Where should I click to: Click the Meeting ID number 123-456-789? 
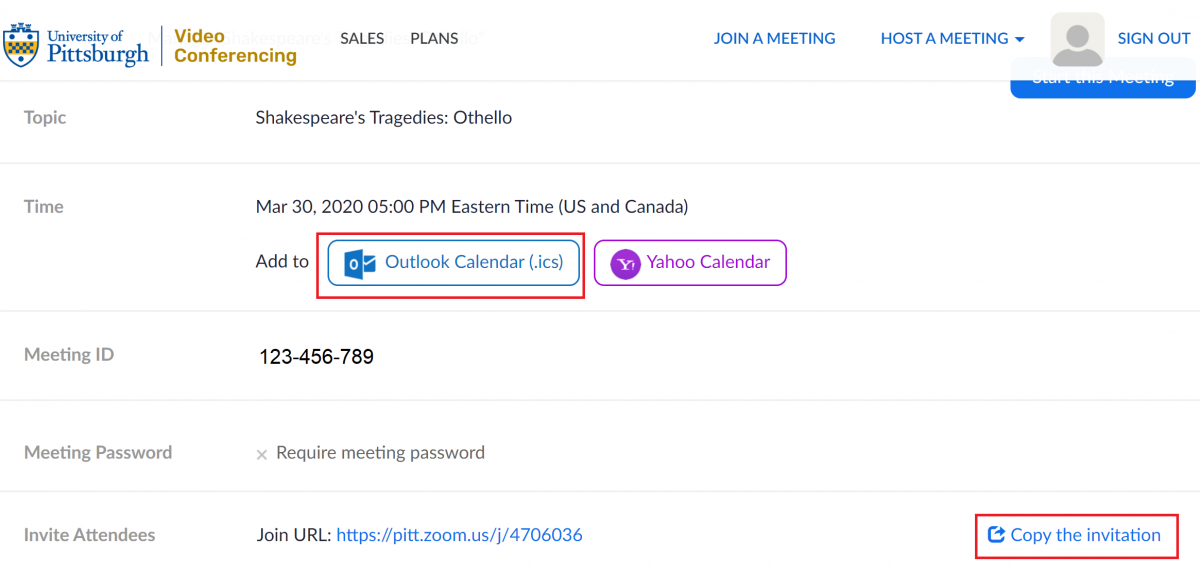[x=316, y=357]
